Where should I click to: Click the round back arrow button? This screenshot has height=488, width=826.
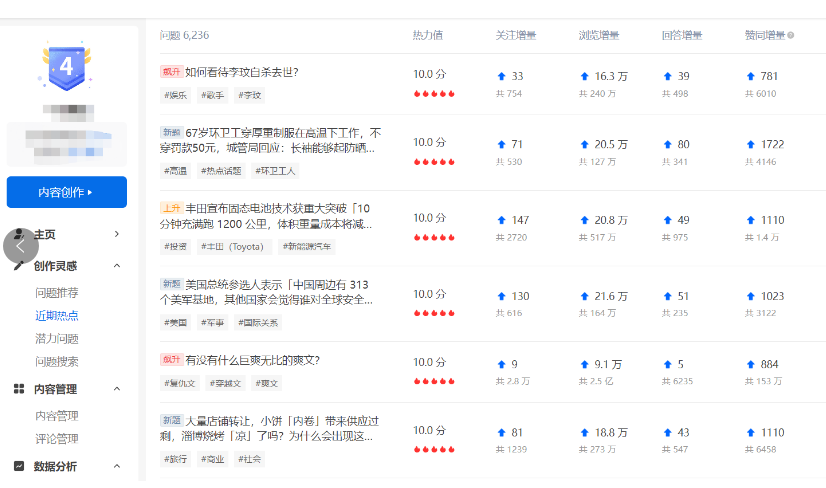pyautogui.click(x=21, y=246)
